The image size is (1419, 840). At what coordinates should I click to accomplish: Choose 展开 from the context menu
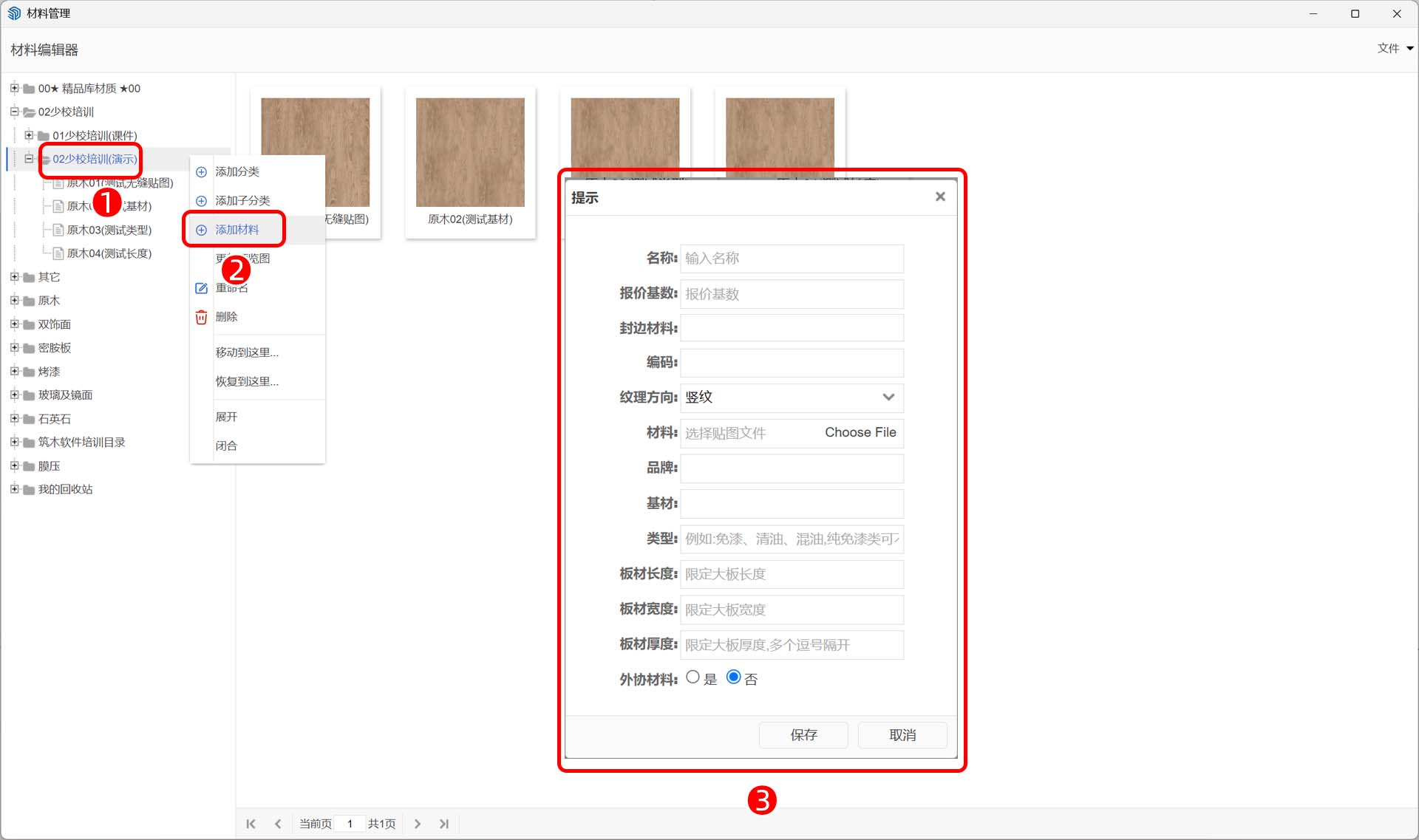click(227, 416)
